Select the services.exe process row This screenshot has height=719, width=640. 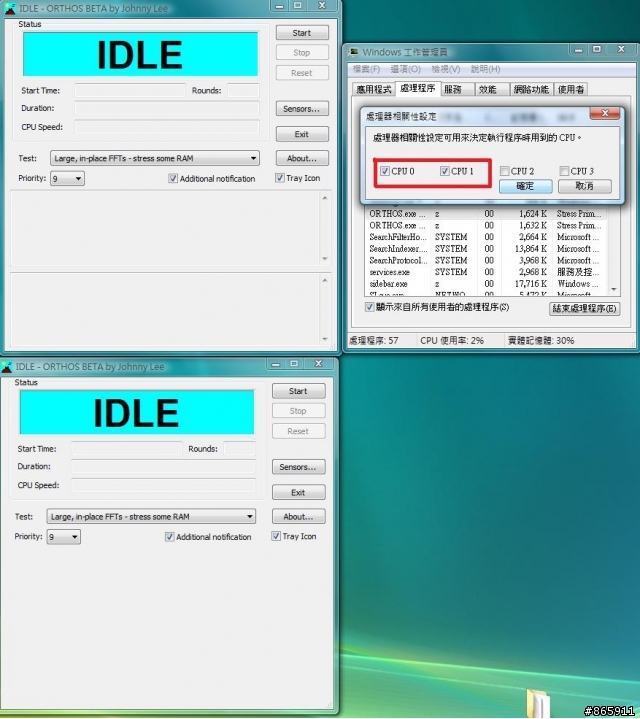point(486,272)
